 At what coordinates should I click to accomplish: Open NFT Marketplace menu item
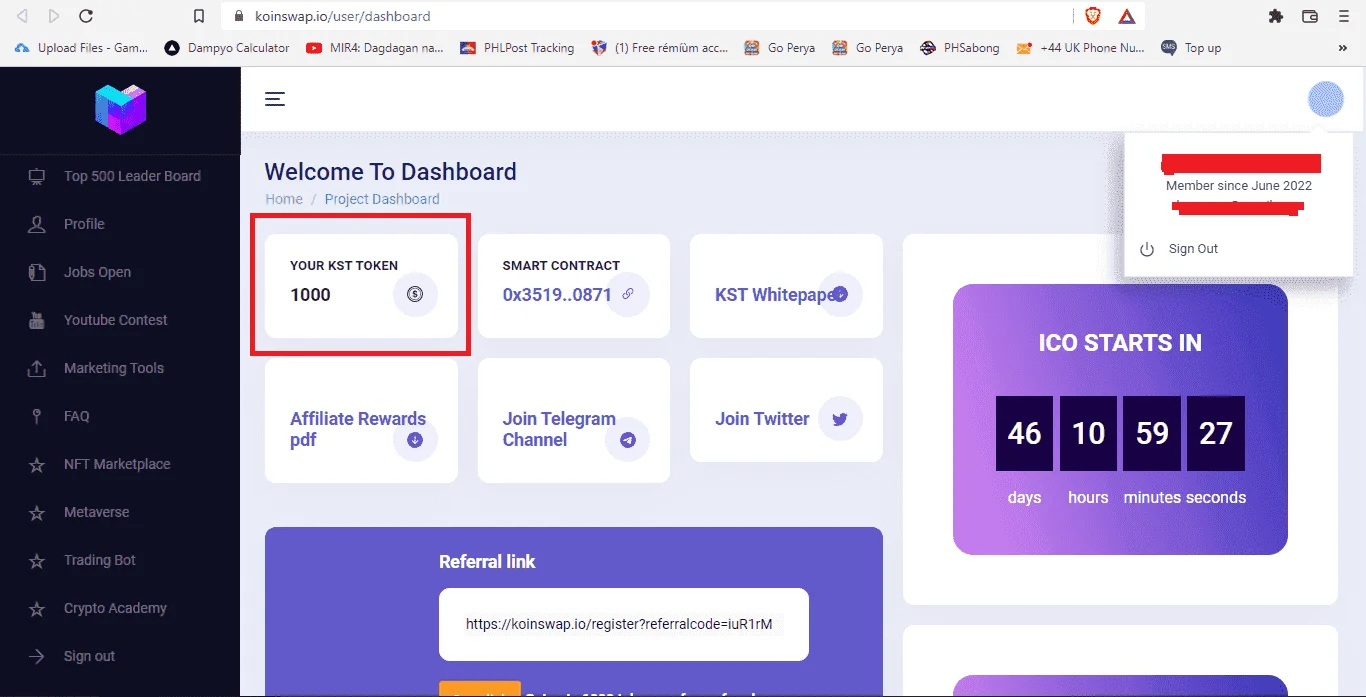pos(117,464)
